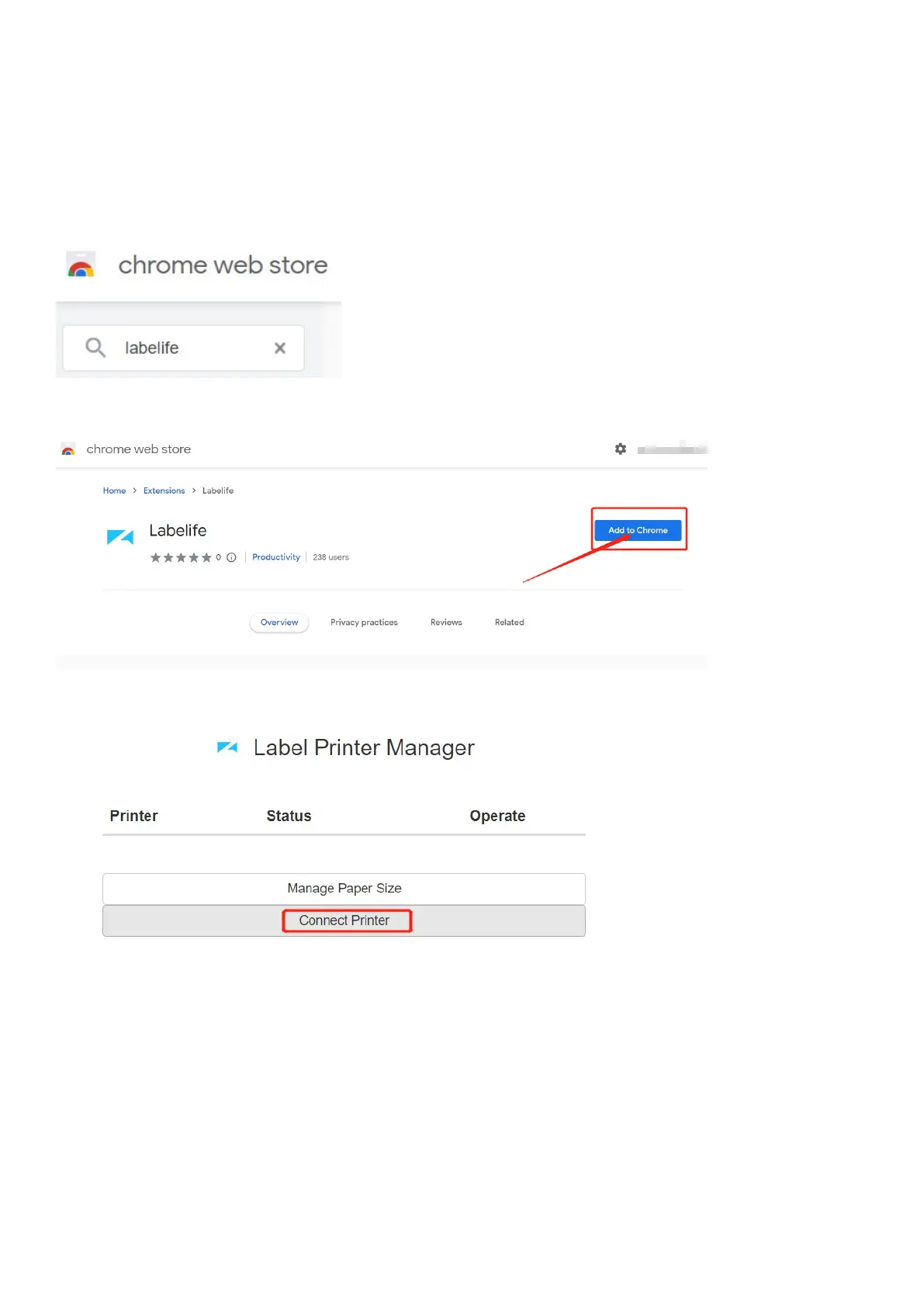Go to Home breadcrumb link

114,491
